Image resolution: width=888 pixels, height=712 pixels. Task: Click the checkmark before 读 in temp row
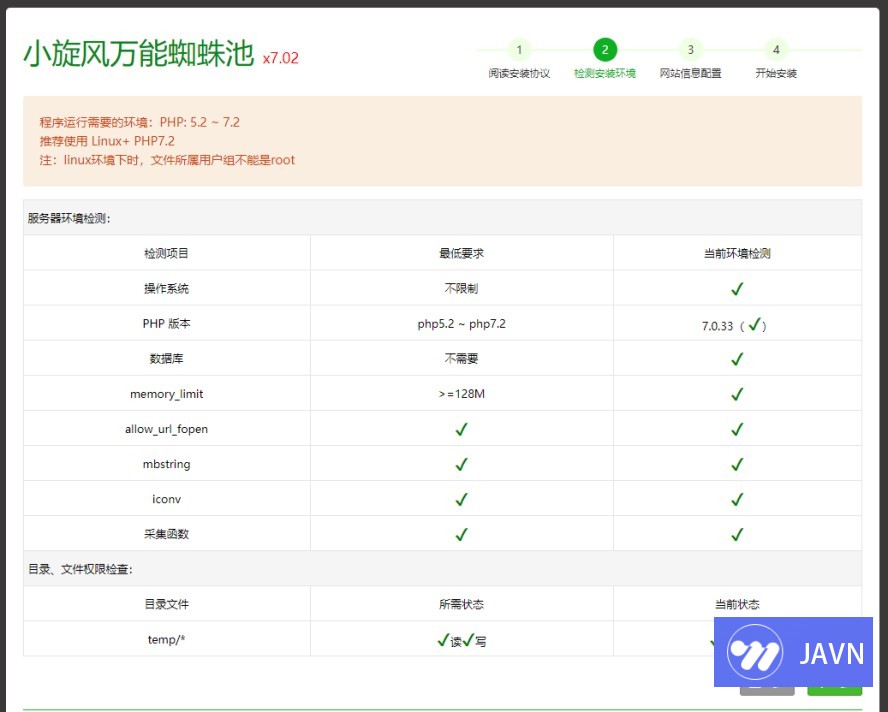pyautogui.click(x=443, y=640)
